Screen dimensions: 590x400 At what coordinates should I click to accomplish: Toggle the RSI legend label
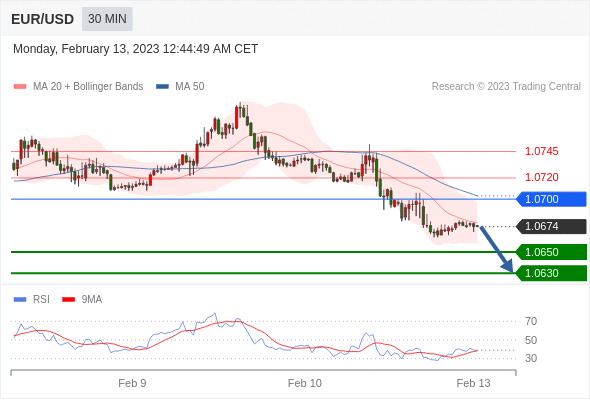point(41,300)
